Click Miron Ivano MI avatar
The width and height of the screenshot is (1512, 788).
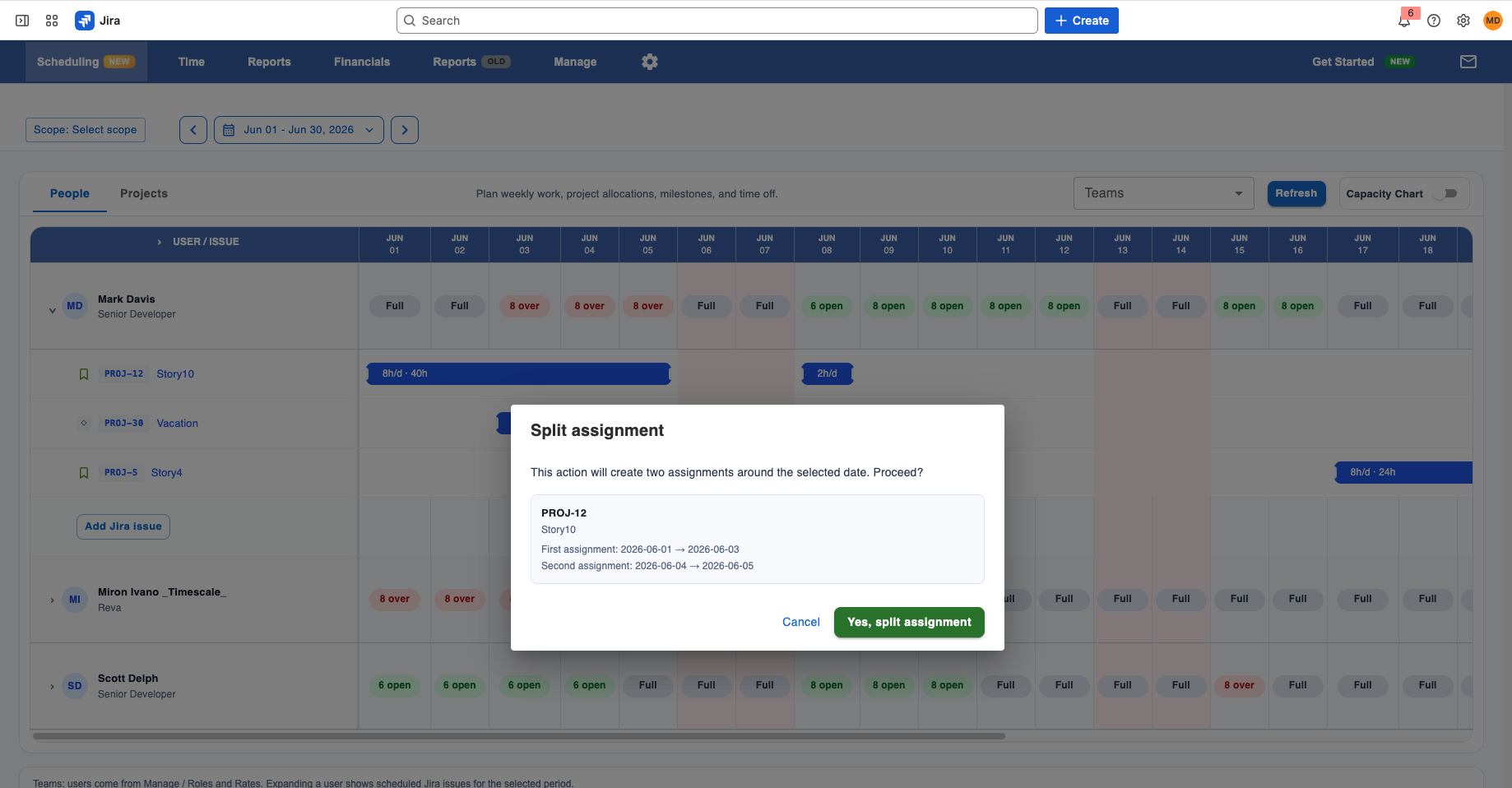coord(75,600)
